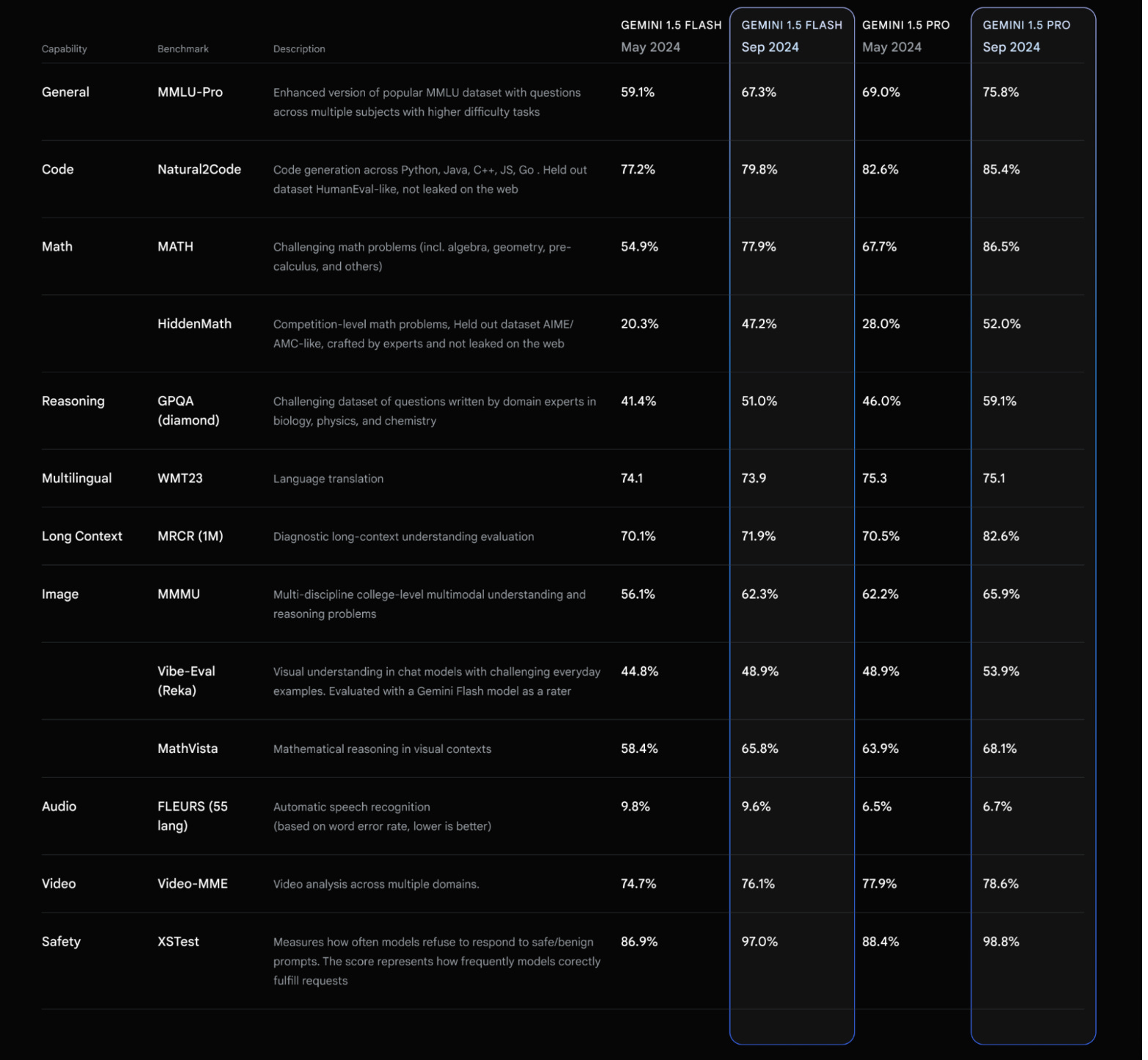Select the Gemini 1.5 Pro Sep 2024 header
Screen dimensions: 1148x1060
1026,36
